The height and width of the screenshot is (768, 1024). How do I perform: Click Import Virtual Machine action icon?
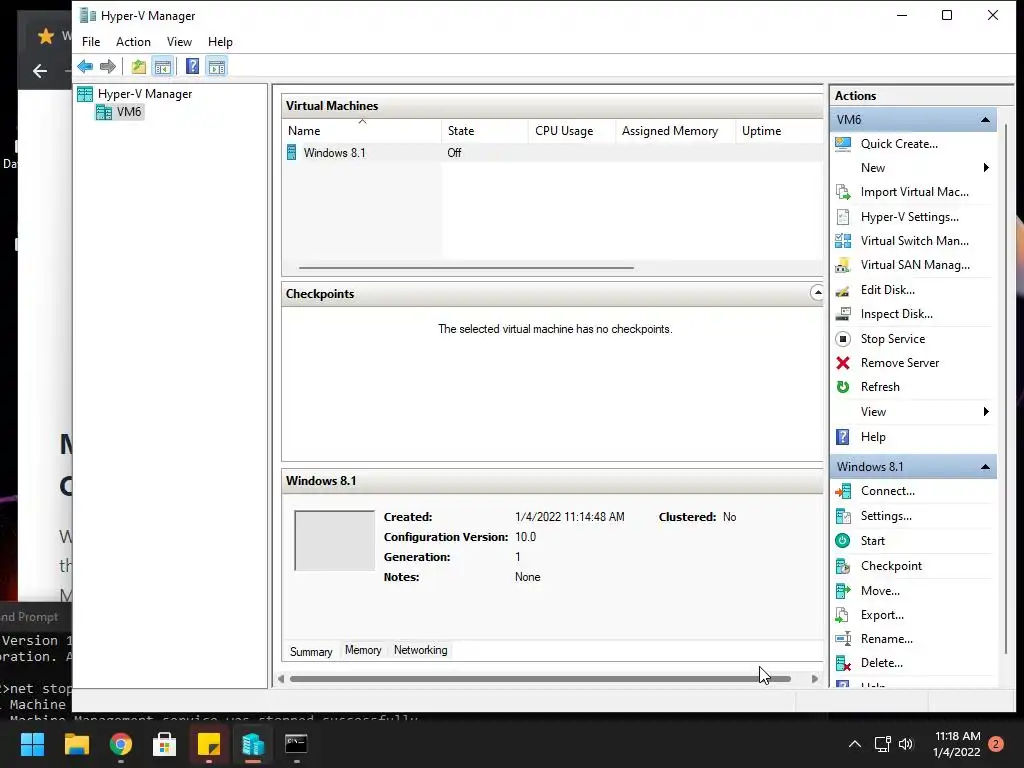(843, 192)
